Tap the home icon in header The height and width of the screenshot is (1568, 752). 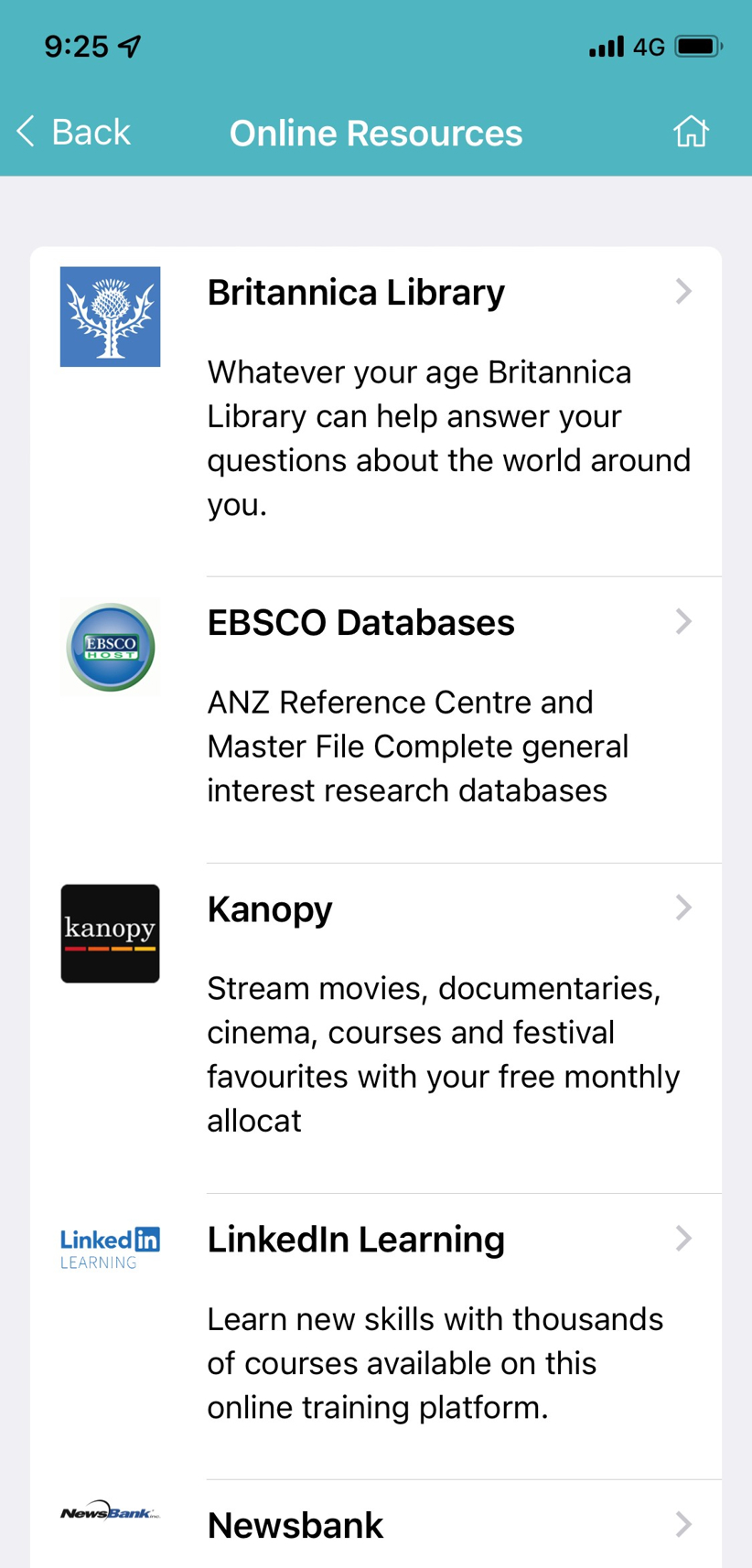(691, 132)
